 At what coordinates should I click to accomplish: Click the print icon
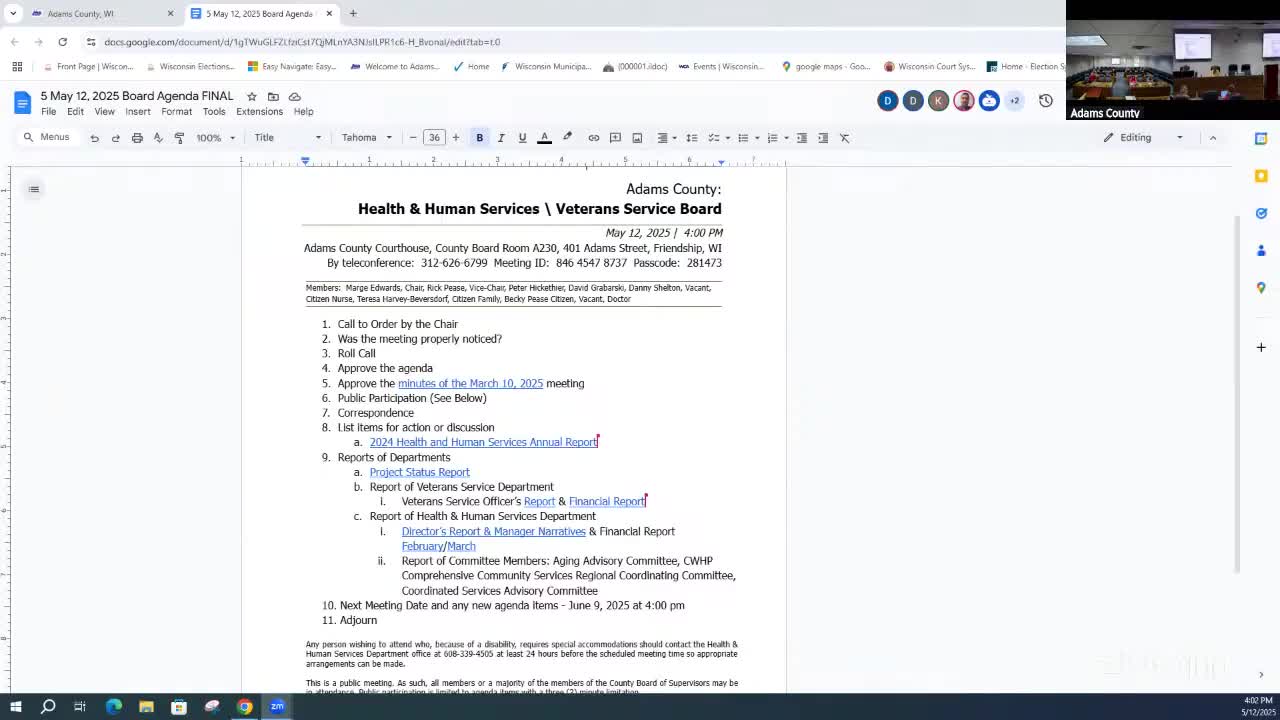pyautogui.click(x=137, y=138)
